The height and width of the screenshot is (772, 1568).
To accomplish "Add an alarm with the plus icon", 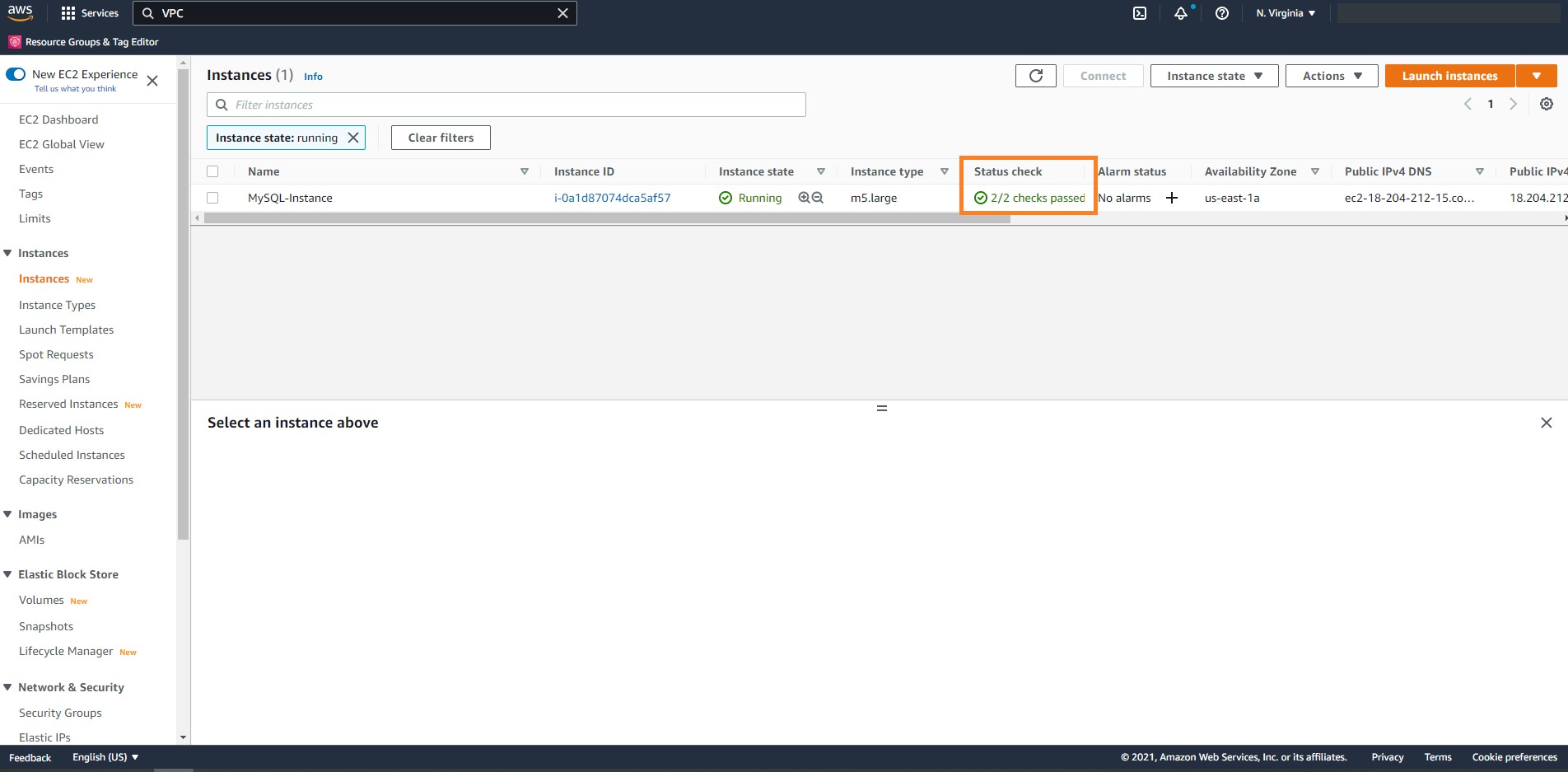I will pyautogui.click(x=1172, y=198).
